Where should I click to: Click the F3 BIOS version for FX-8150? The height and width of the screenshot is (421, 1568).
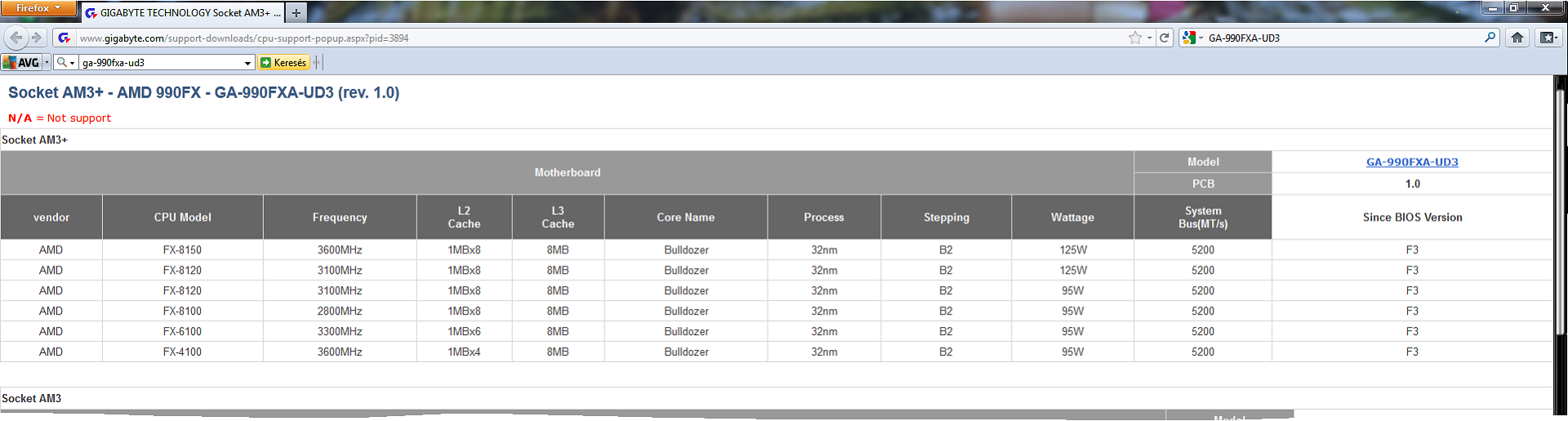pyautogui.click(x=1412, y=250)
